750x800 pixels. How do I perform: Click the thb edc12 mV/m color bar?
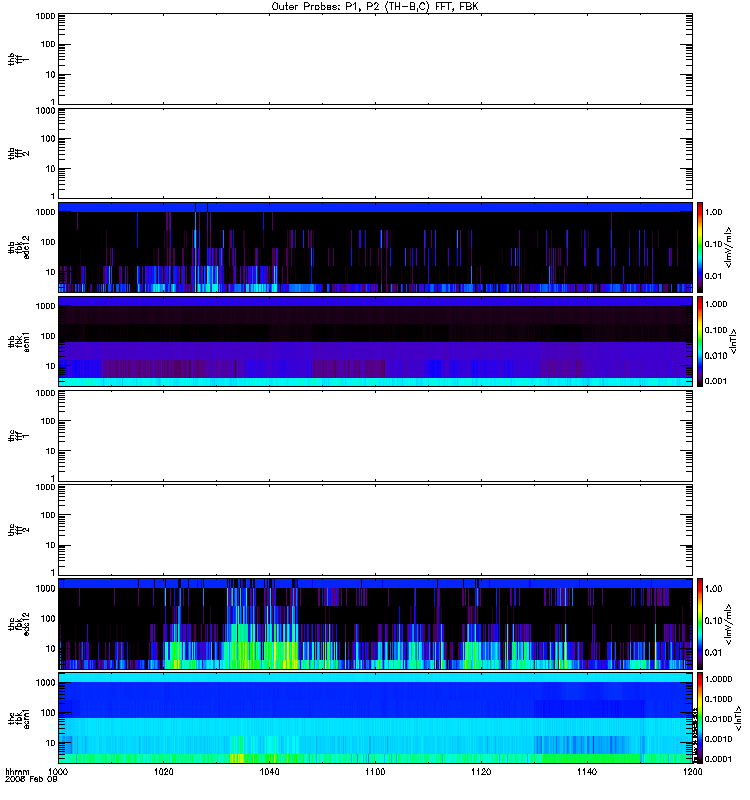[701, 247]
